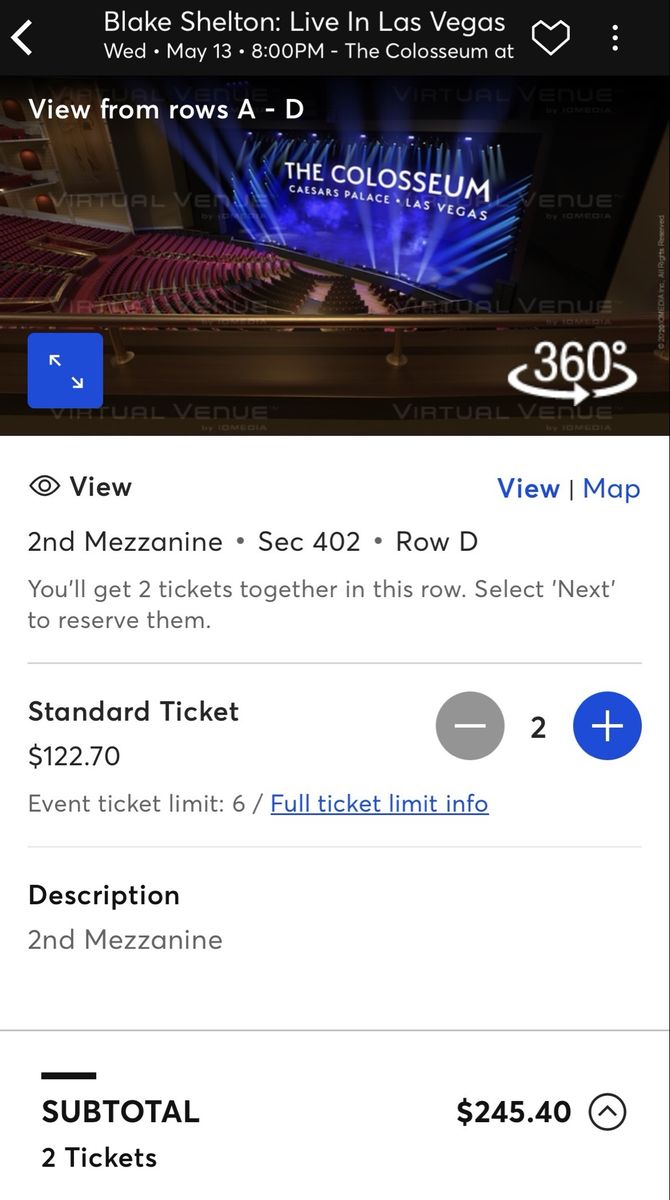Tap the Blake Shelton event title
The width and height of the screenshot is (670, 1200).
pyautogui.click(x=304, y=21)
